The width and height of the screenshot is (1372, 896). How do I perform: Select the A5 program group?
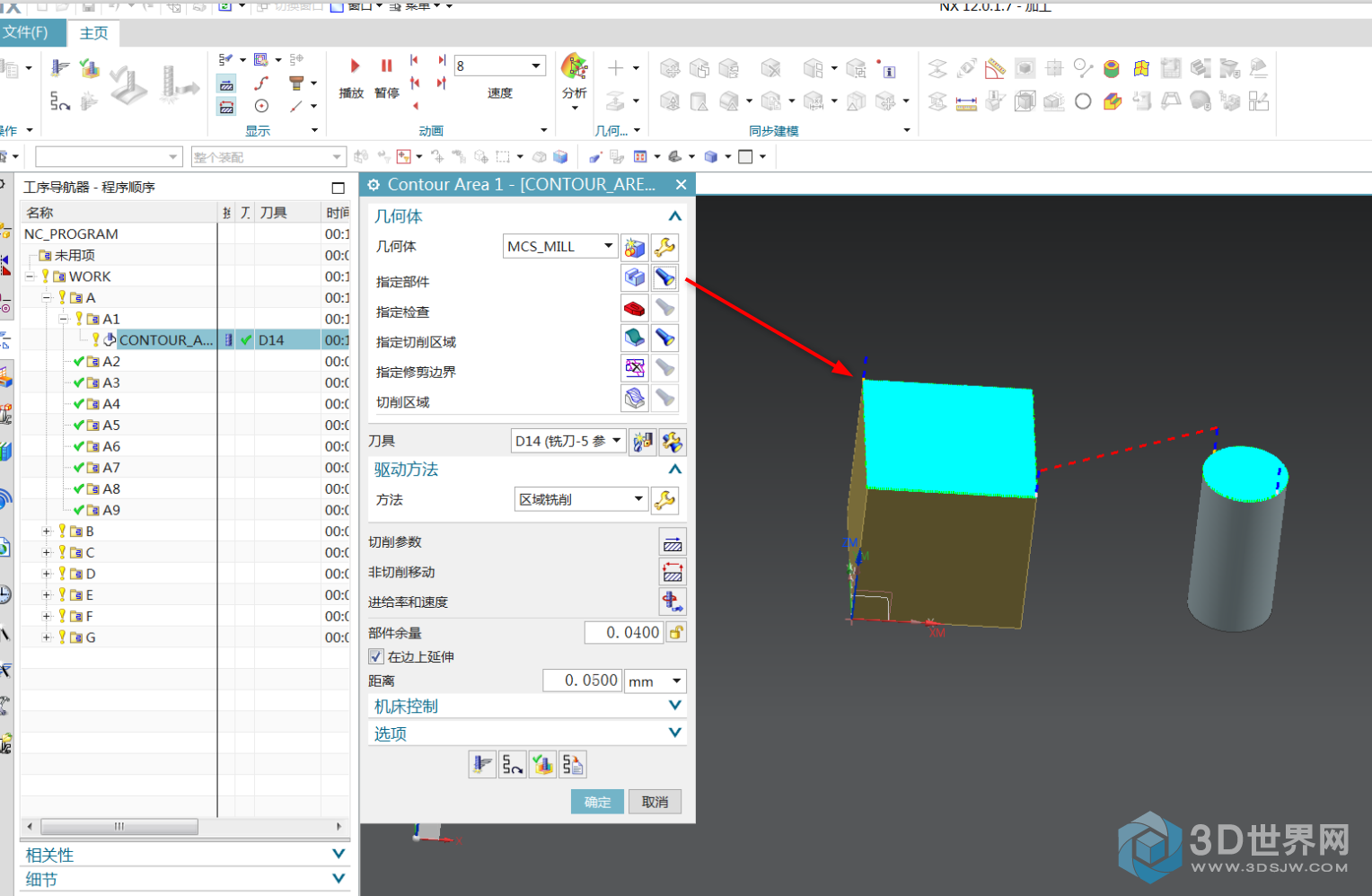click(x=111, y=425)
